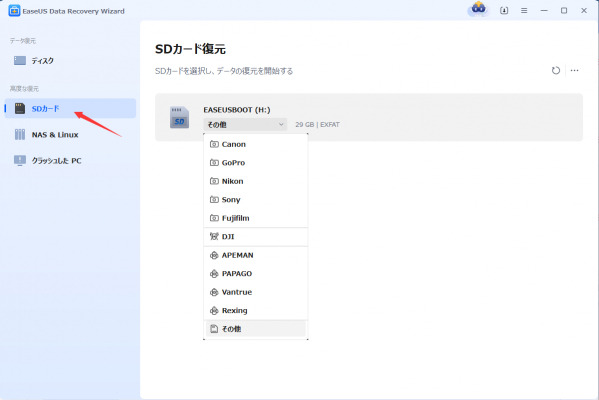
Task: Pick Fujifilm from the brand options
Action: tap(256, 218)
